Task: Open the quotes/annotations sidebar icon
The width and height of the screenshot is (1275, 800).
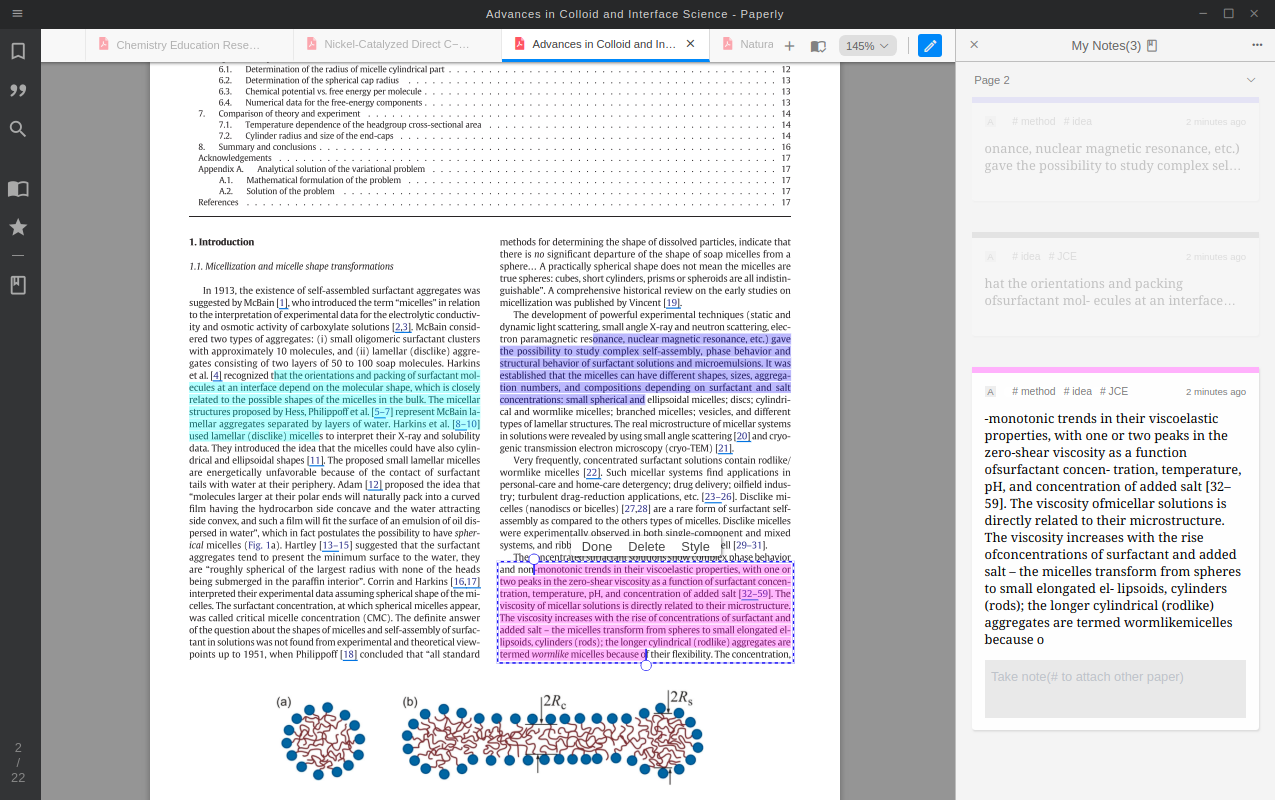Action: (x=18, y=90)
